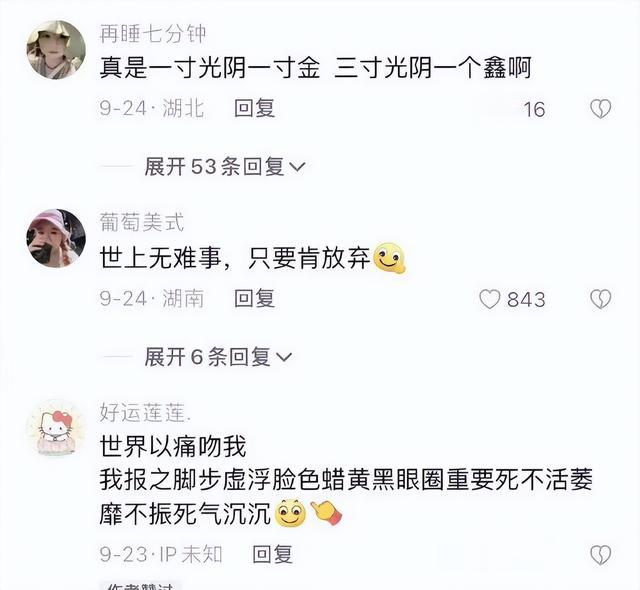This screenshot has height=590, width=640.
Task: Tap the smiley emoji in 葡萄美式 comment
Action: pos(390,258)
